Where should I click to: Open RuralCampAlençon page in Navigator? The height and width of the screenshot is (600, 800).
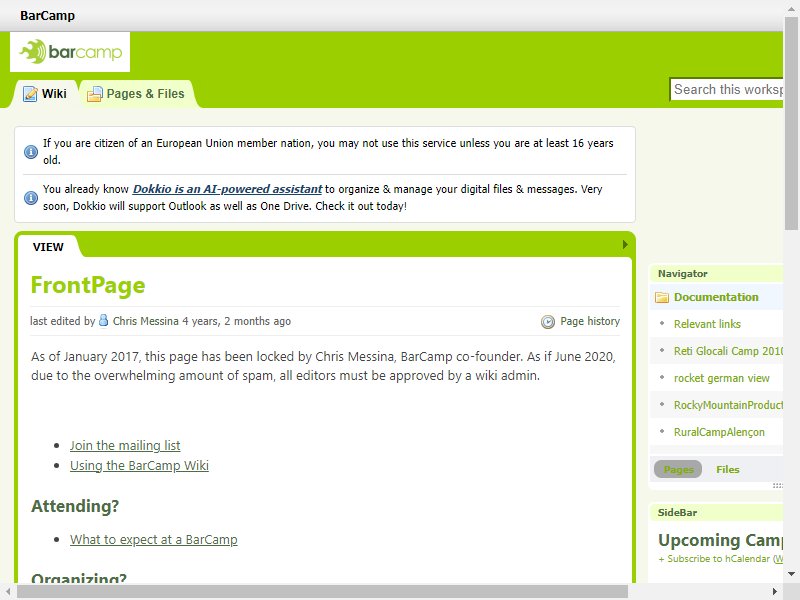[719, 432]
